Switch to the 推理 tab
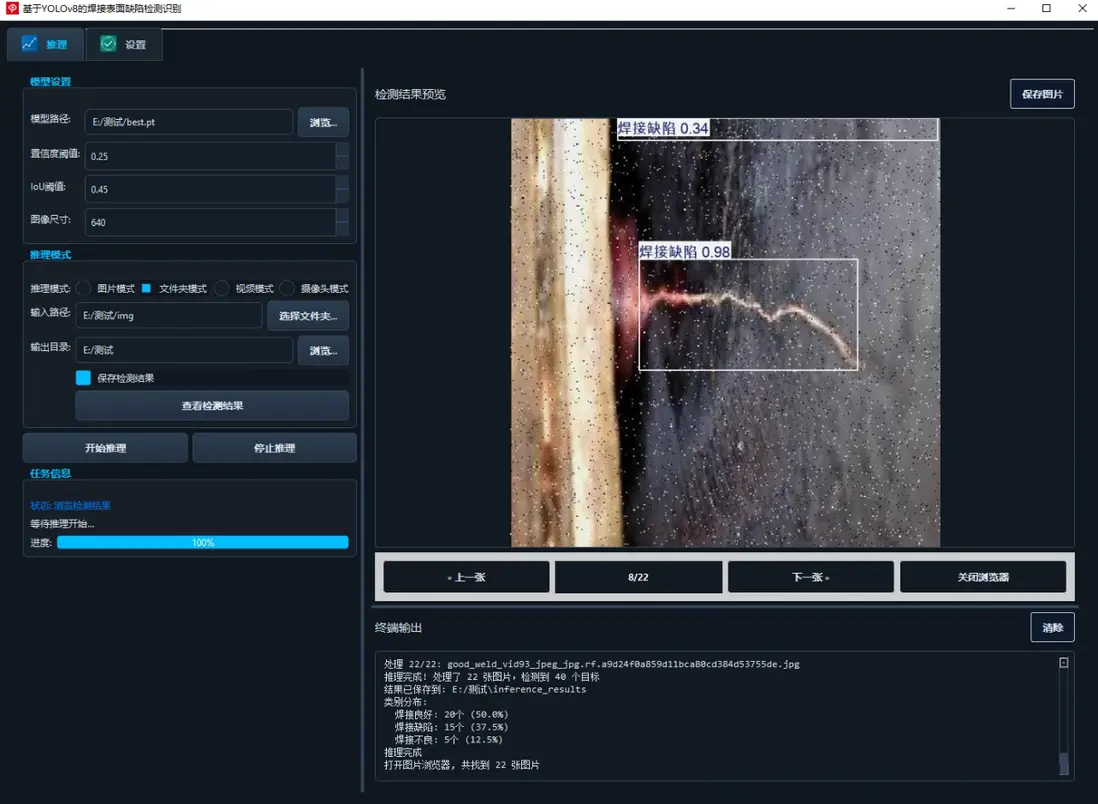 tap(45, 44)
